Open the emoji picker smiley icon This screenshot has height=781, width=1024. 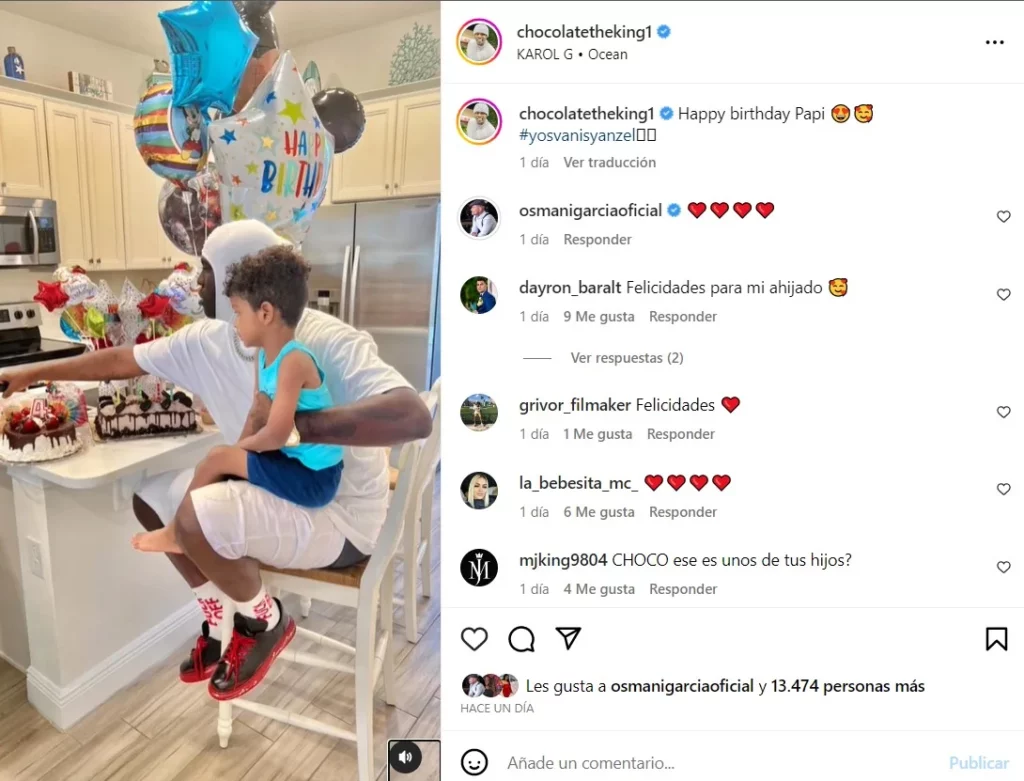pyautogui.click(x=474, y=762)
